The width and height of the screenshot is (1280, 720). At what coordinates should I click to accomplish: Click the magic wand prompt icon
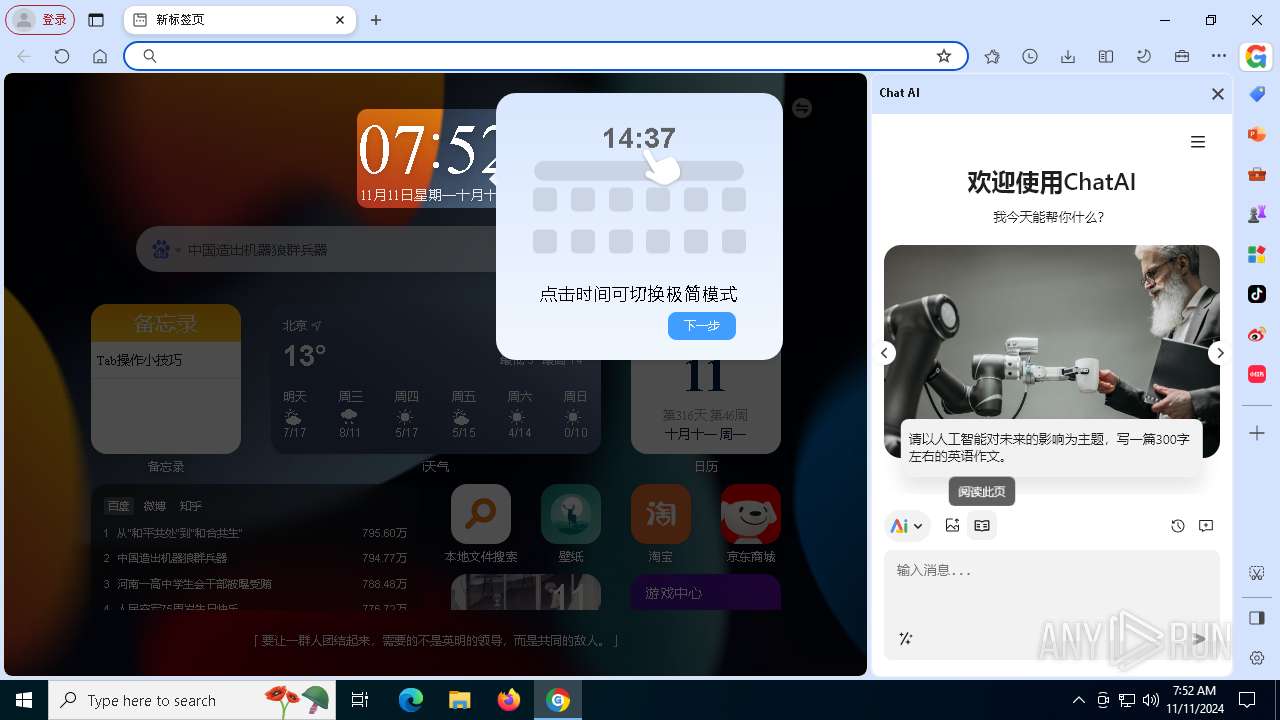pyautogui.click(x=906, y=639)
